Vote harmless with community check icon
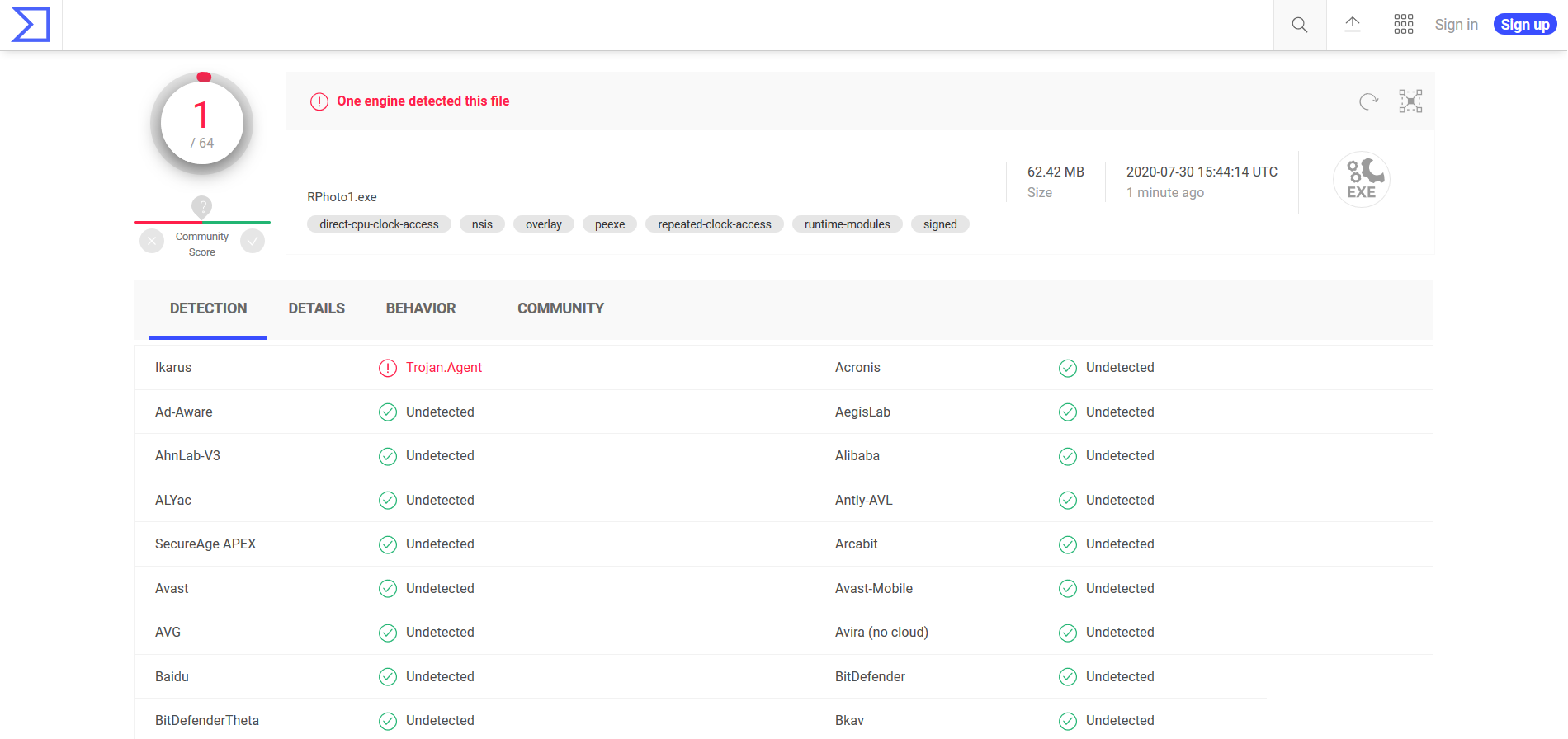 tap(253, 241)
